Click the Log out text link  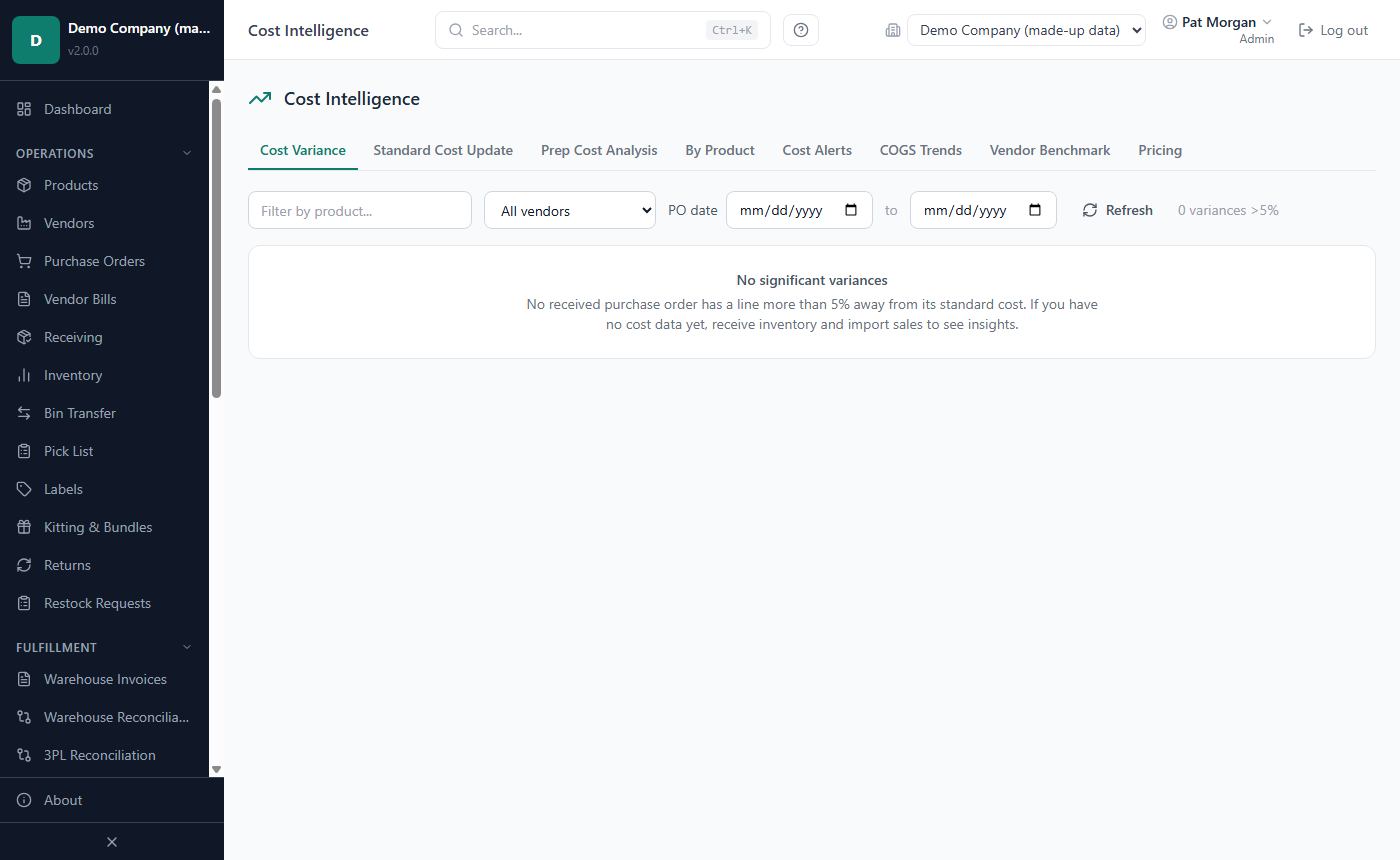click(x=1344, y=30)
